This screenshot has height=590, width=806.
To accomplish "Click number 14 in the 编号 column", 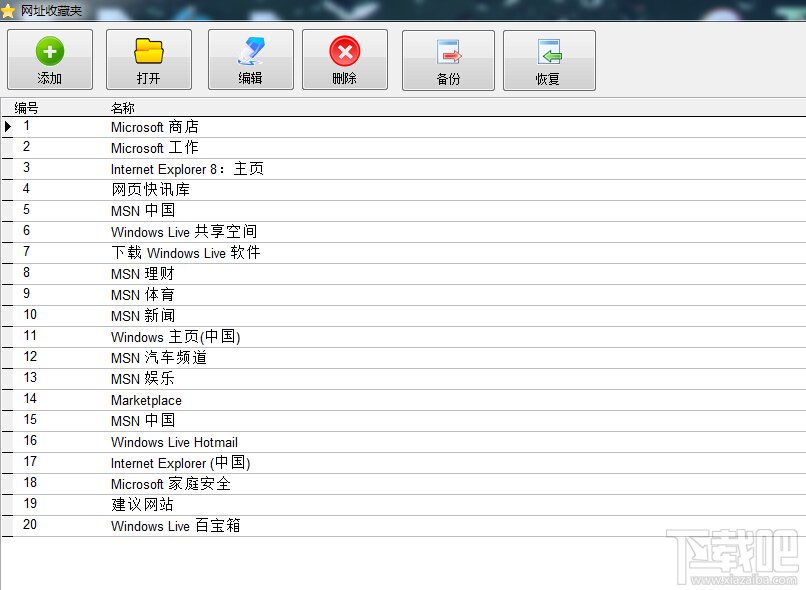I will click(x=30, y=399).
